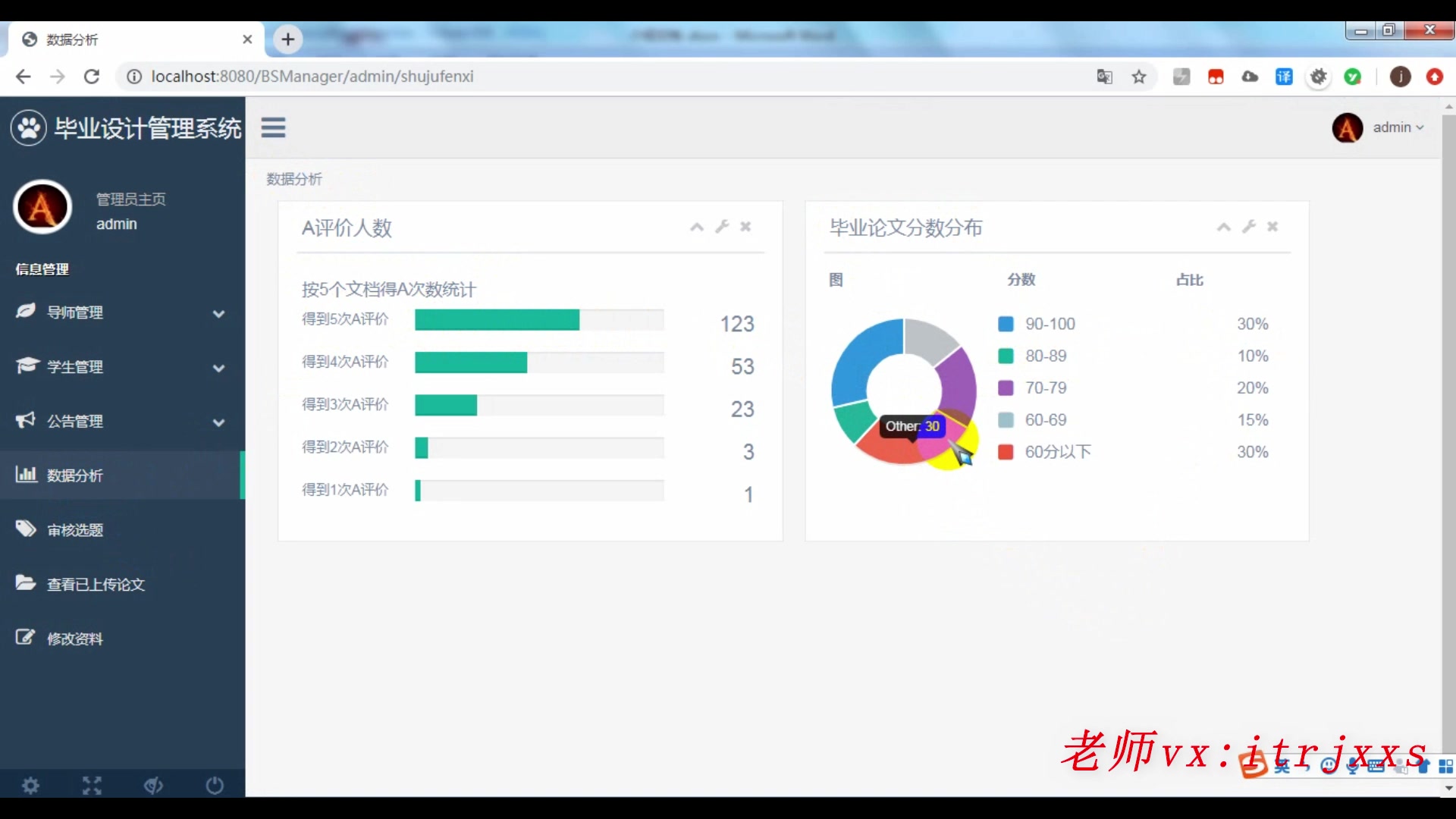Open 导师管理 menu item
This screenshot has height=819, width=1456.
point(122,312)
